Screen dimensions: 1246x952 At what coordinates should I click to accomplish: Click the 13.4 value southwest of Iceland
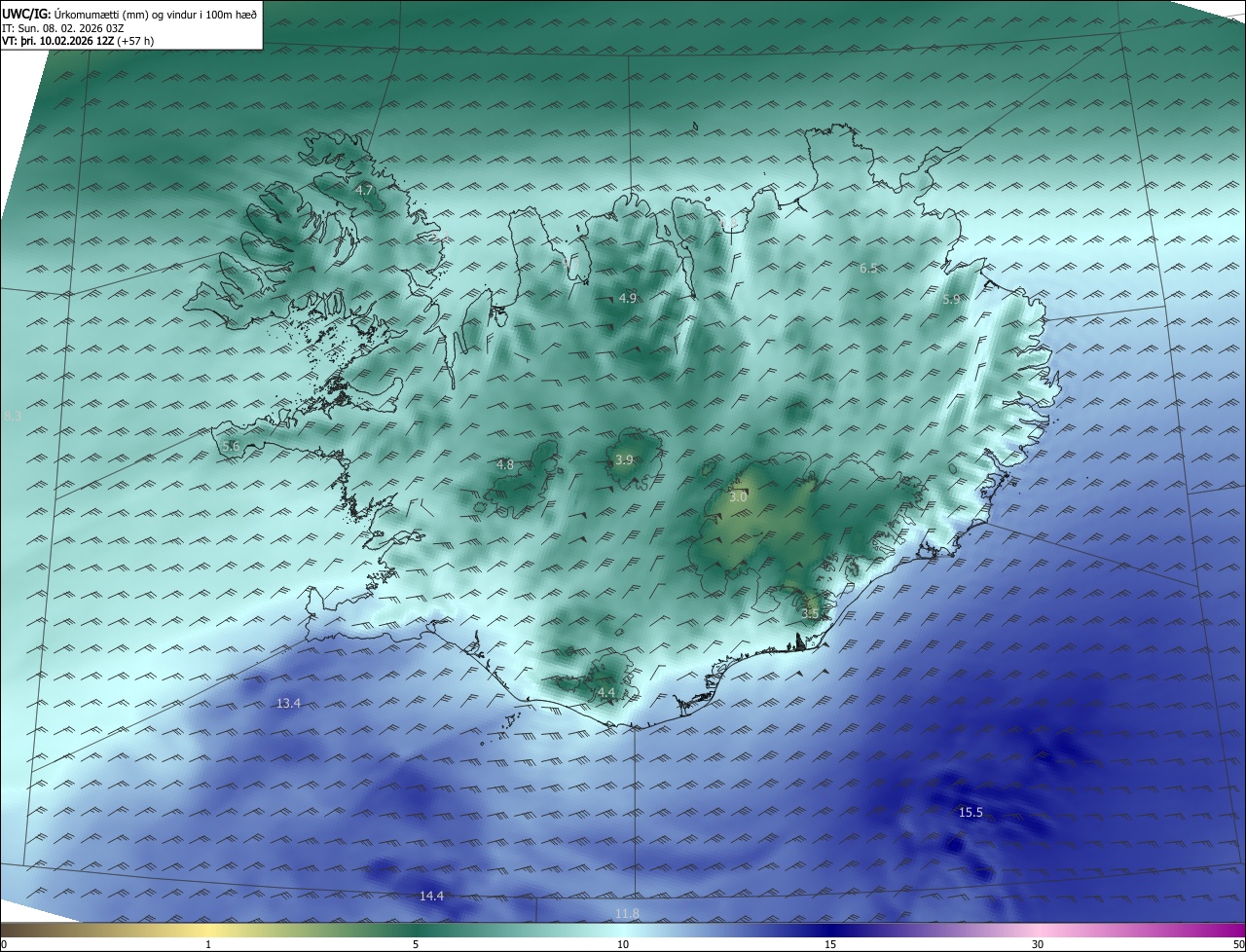[x=289, y=704]
